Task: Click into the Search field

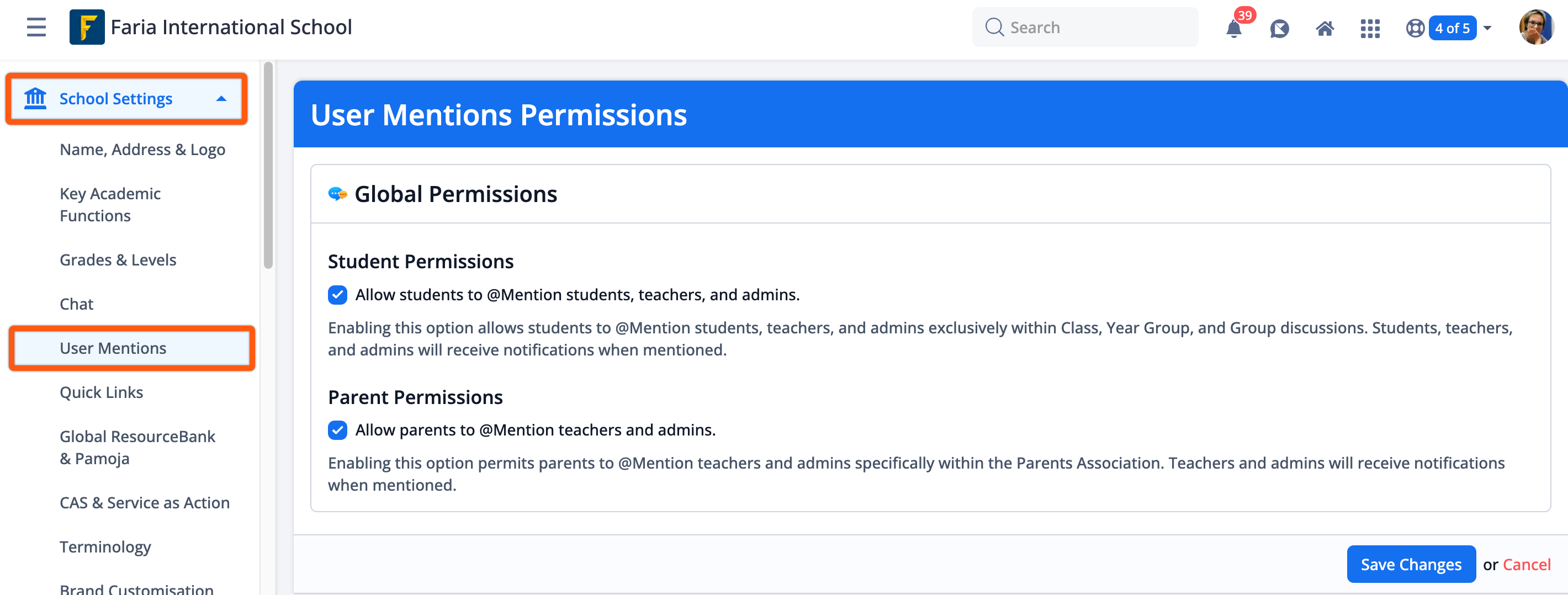Action: coord(1085,28)
